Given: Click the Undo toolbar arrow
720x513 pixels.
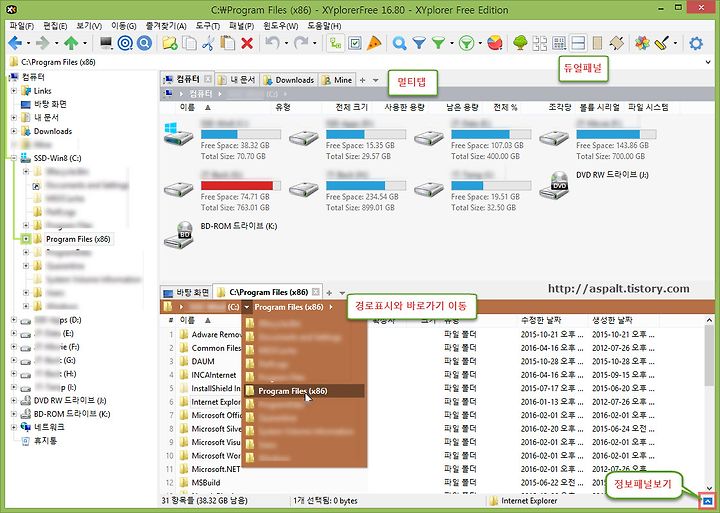Looking at the screenshot, I should coord(273,44).
